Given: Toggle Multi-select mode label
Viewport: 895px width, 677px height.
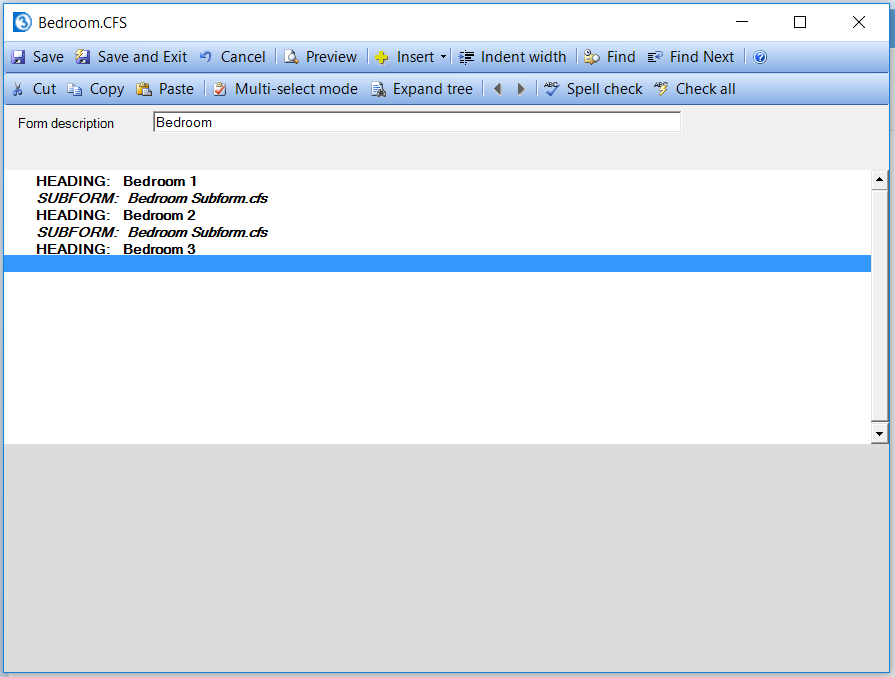Looking at the screenshot, I should pyautogui.click(x=296, y=89).
